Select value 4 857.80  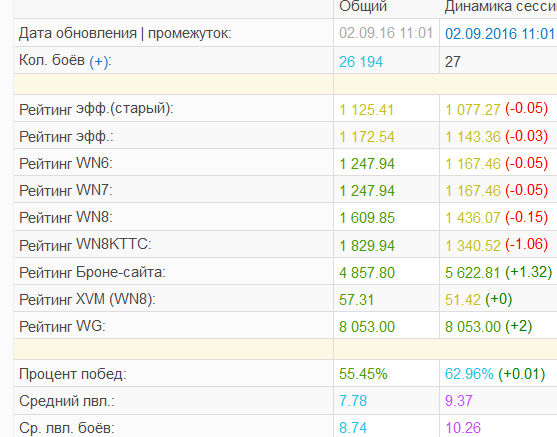pyautogui.click(x=367, y=273)
